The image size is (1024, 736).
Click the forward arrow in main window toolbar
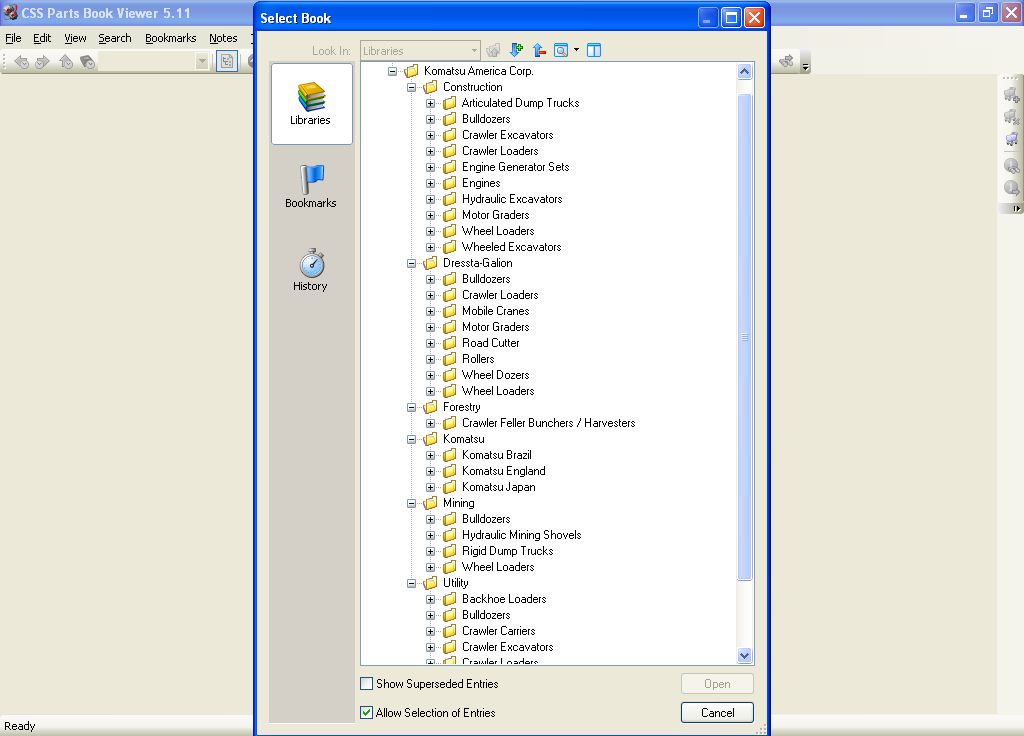click(42, 62)
